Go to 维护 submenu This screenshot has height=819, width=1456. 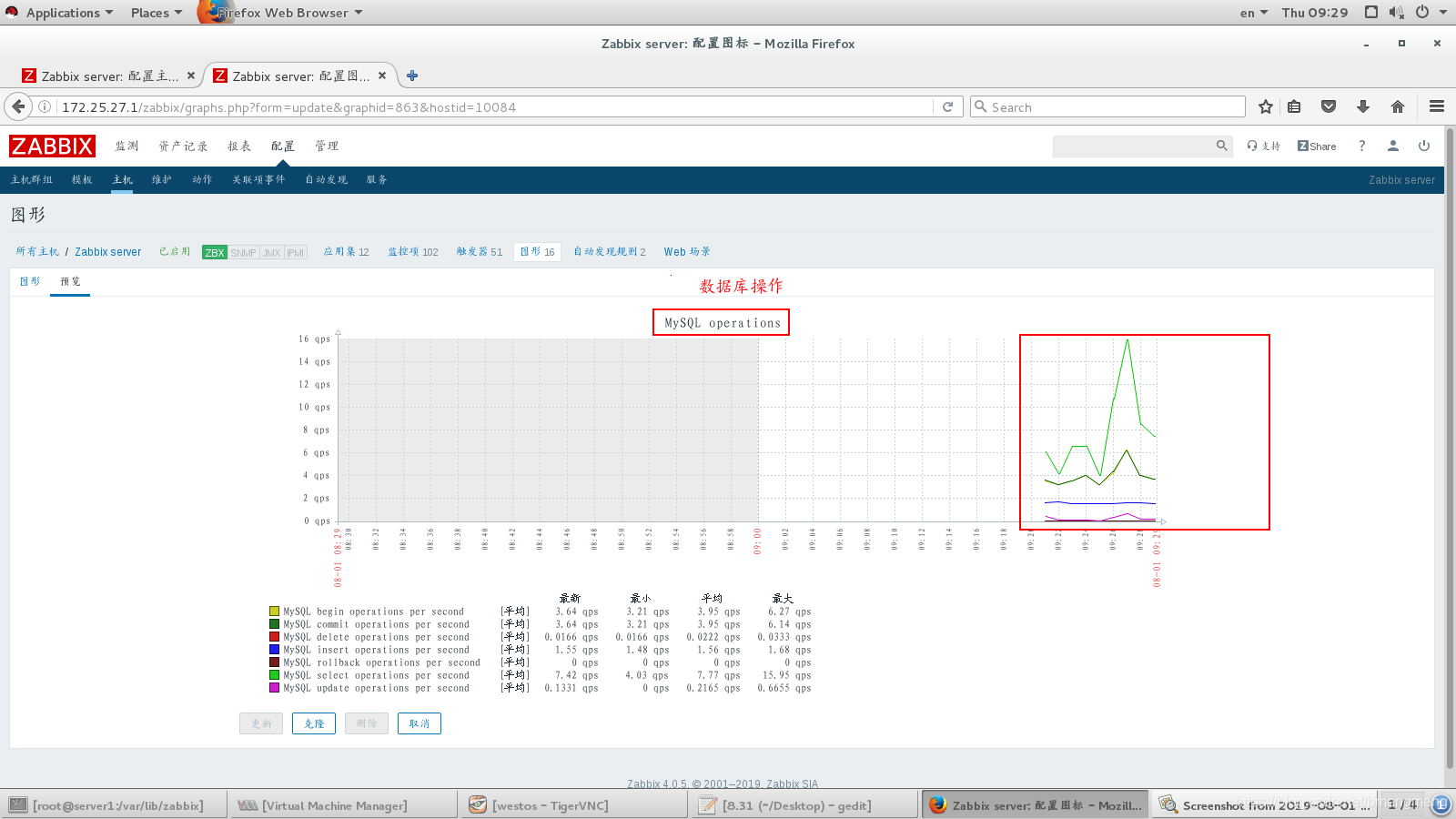point(162,179)
